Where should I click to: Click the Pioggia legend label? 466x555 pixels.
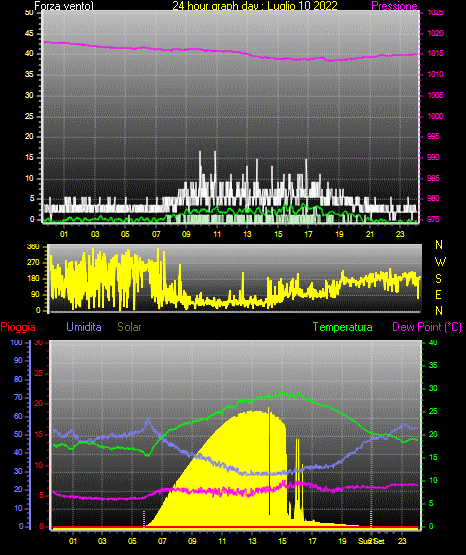[18, 327]
